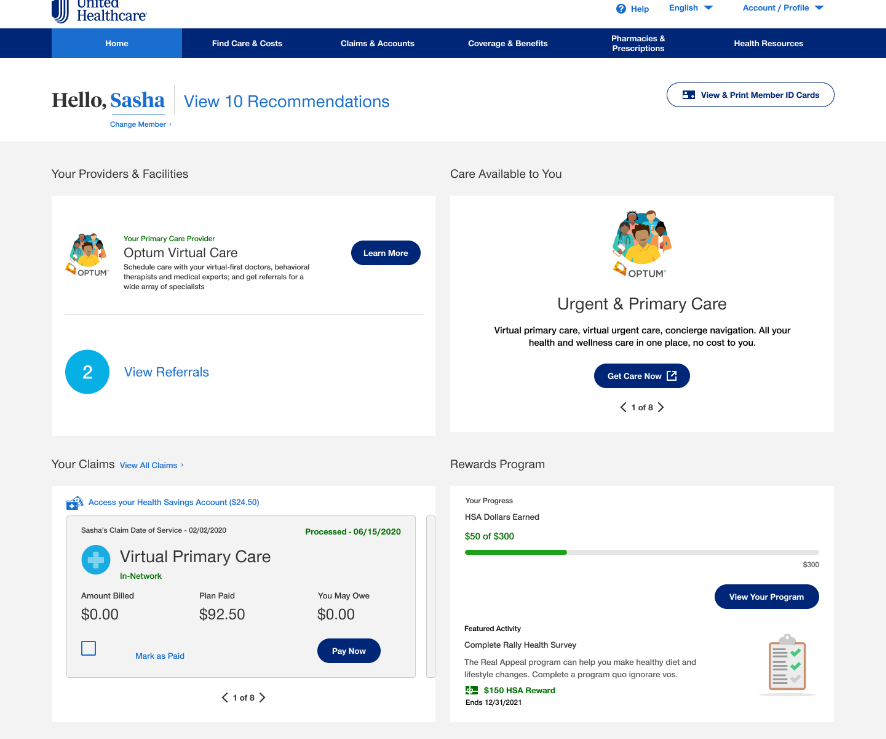Click the ID card icon in View & Print button
The width and height of the screenshot is (886, 739).
click(689, 95)
